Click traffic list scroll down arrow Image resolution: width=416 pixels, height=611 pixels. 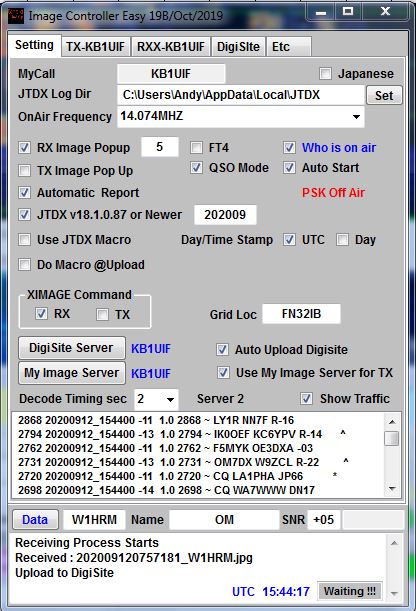pyautogui.click(x=392, y=489)
